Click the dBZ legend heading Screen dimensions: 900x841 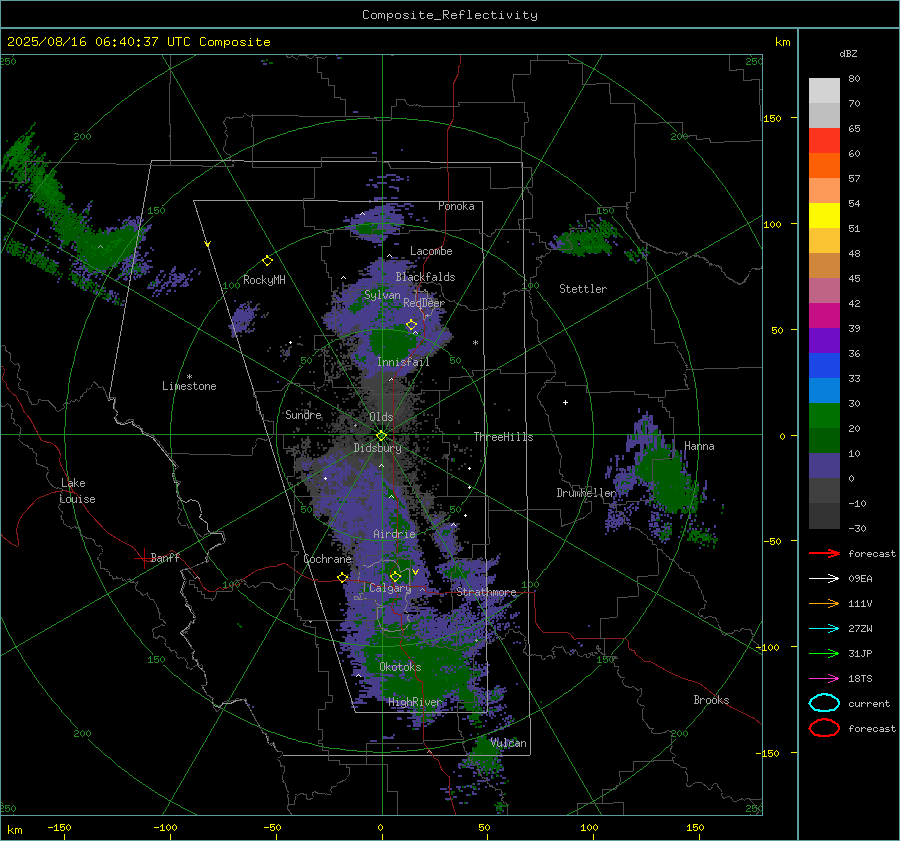pos(848,53)
